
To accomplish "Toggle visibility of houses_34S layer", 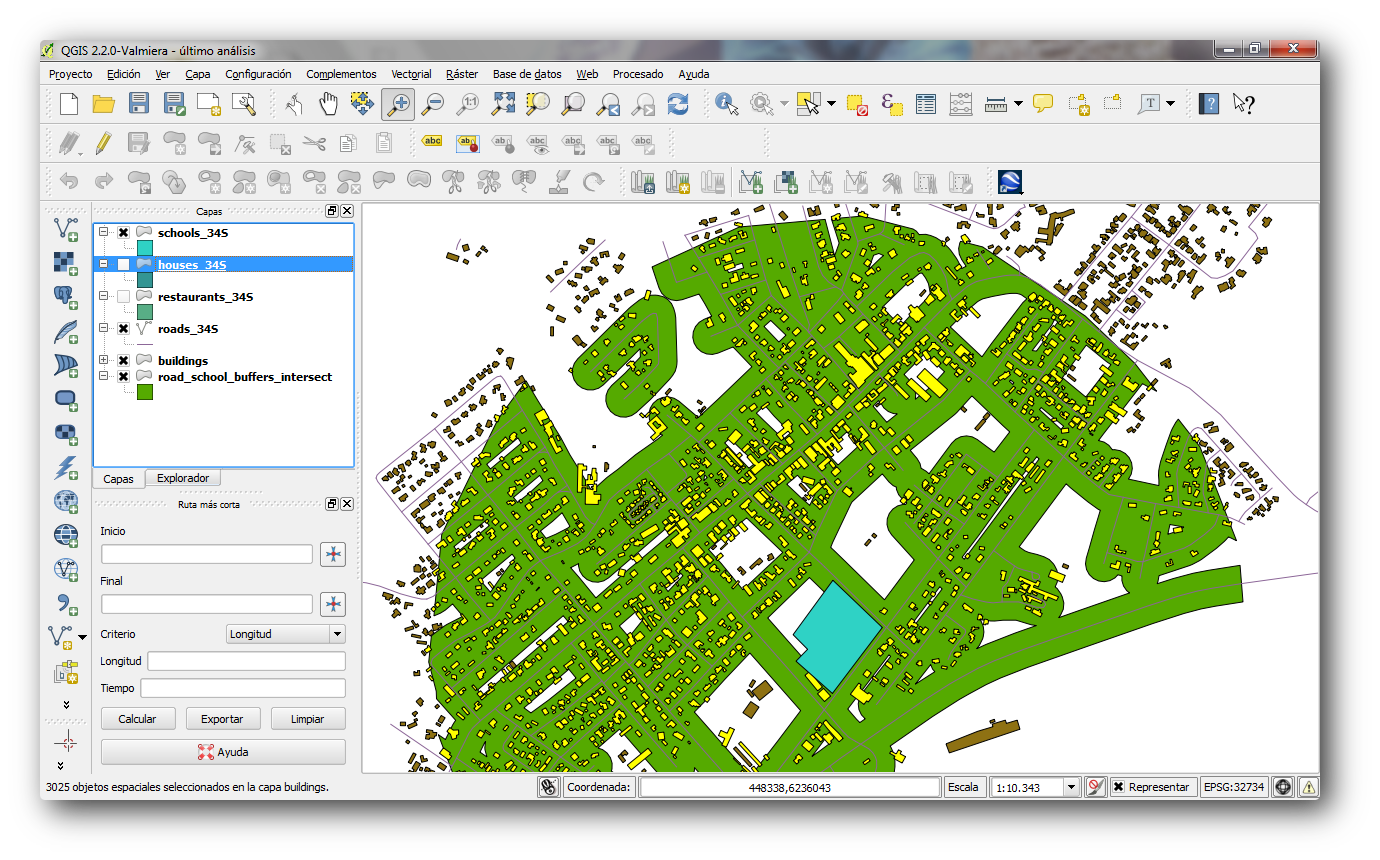I will click(x=123, y=264).
